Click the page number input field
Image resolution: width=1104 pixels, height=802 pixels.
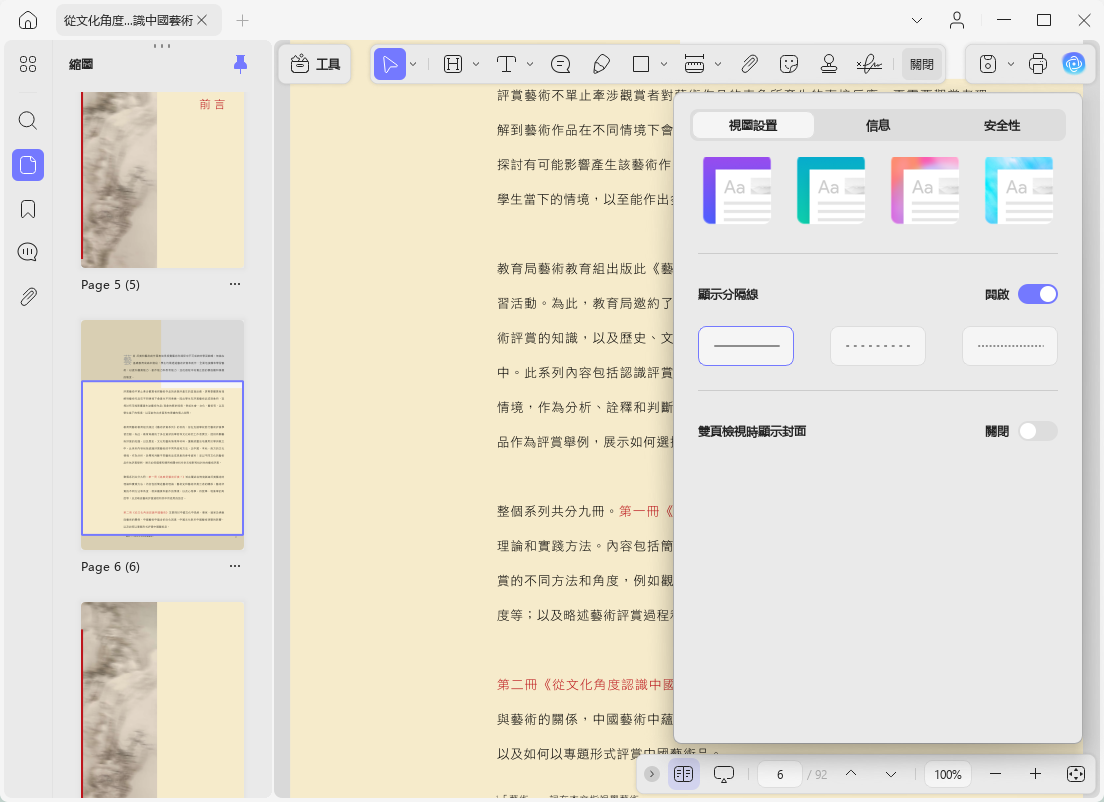point(779,775)
